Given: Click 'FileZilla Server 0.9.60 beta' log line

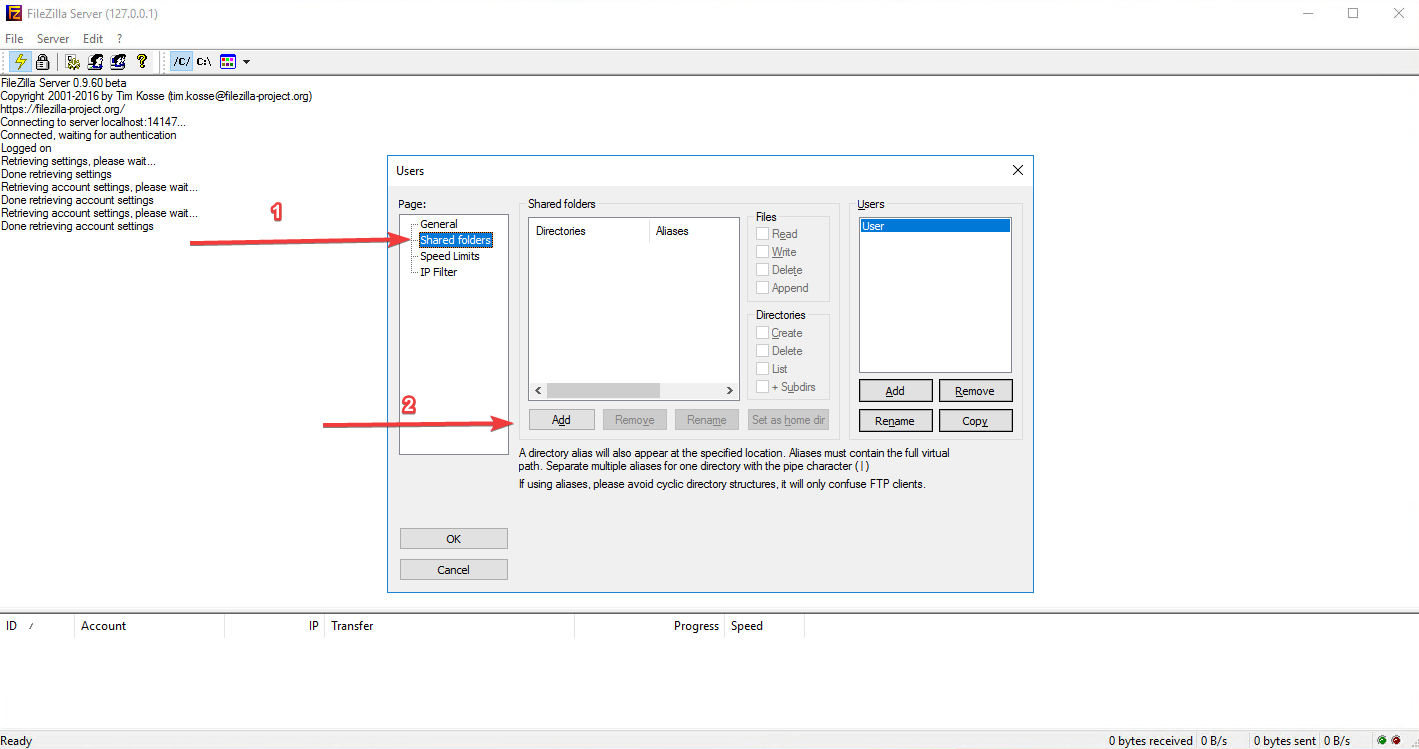Looking at the screenshot, I should click(64, 83).
